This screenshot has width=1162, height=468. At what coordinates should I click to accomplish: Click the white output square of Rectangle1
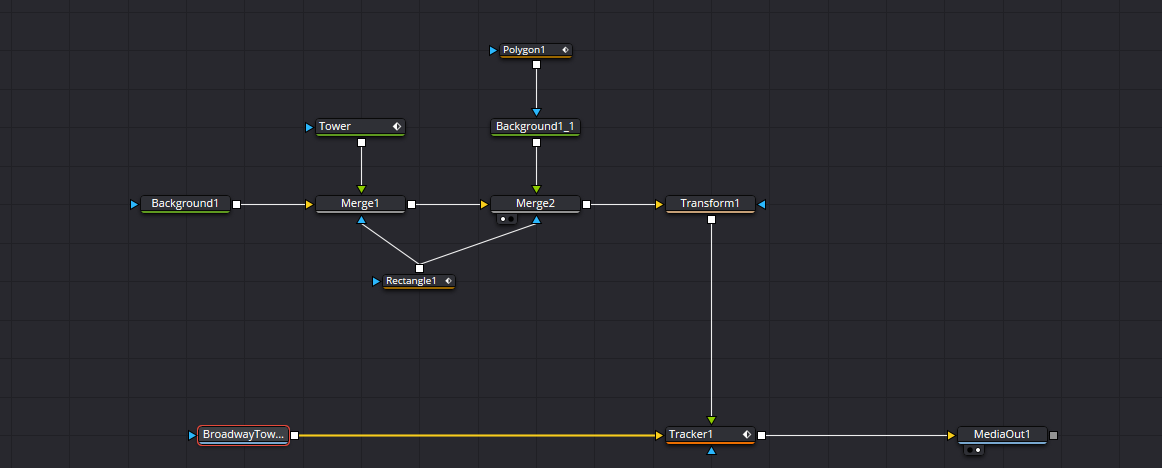click(419, 268)
